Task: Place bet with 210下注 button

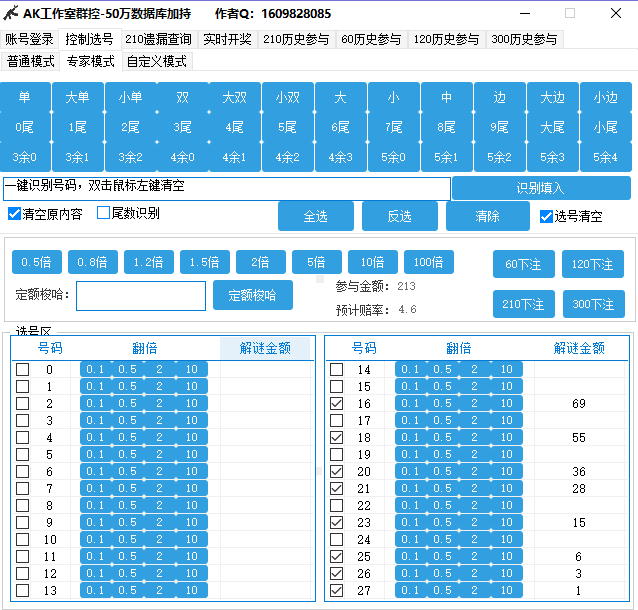Action: [524, 304]
